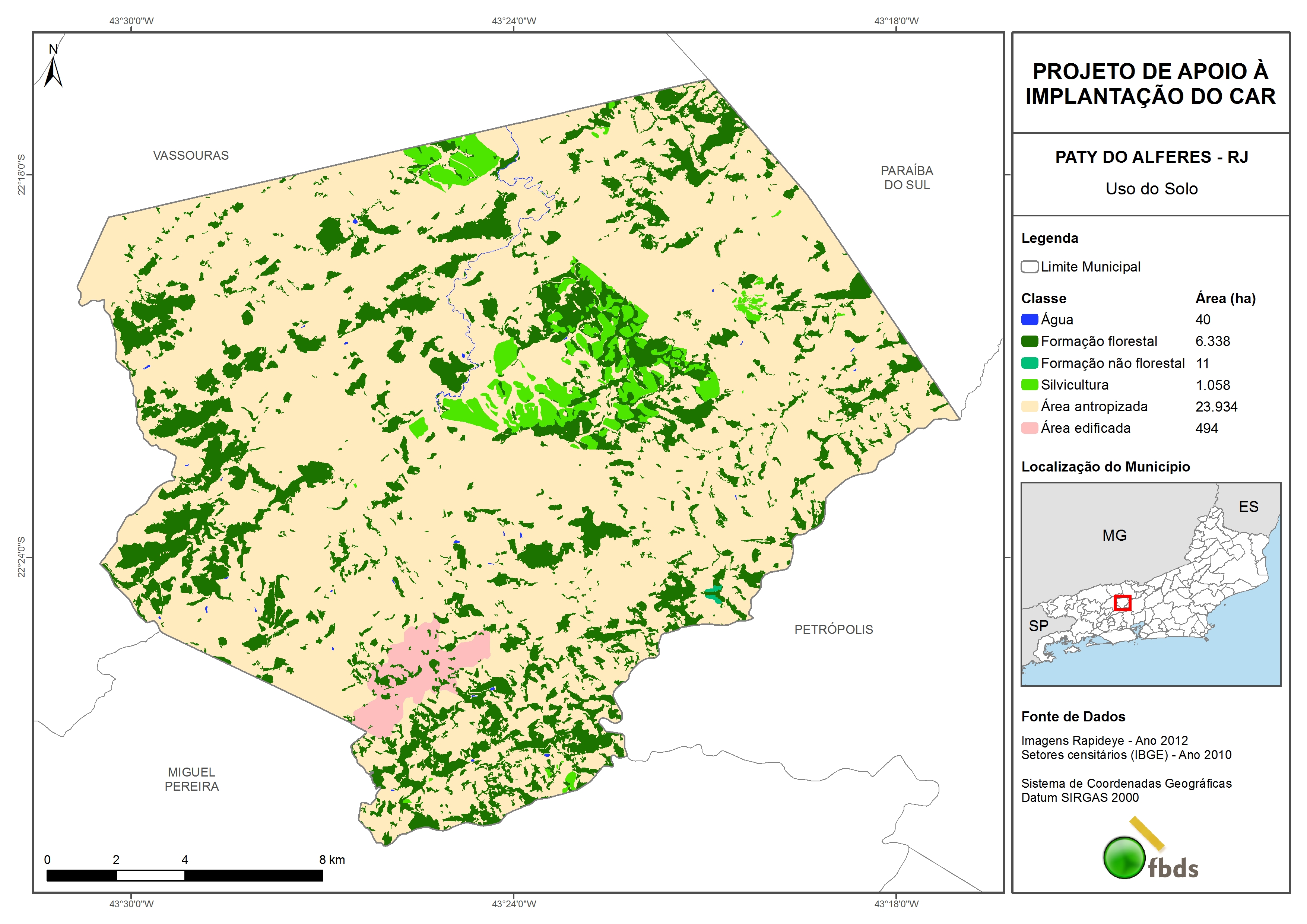The width and height of the screenshot is (1307, 924).
Task: Click the Imagens Rapideye data source text
Action: click(x=1104, y=741)
